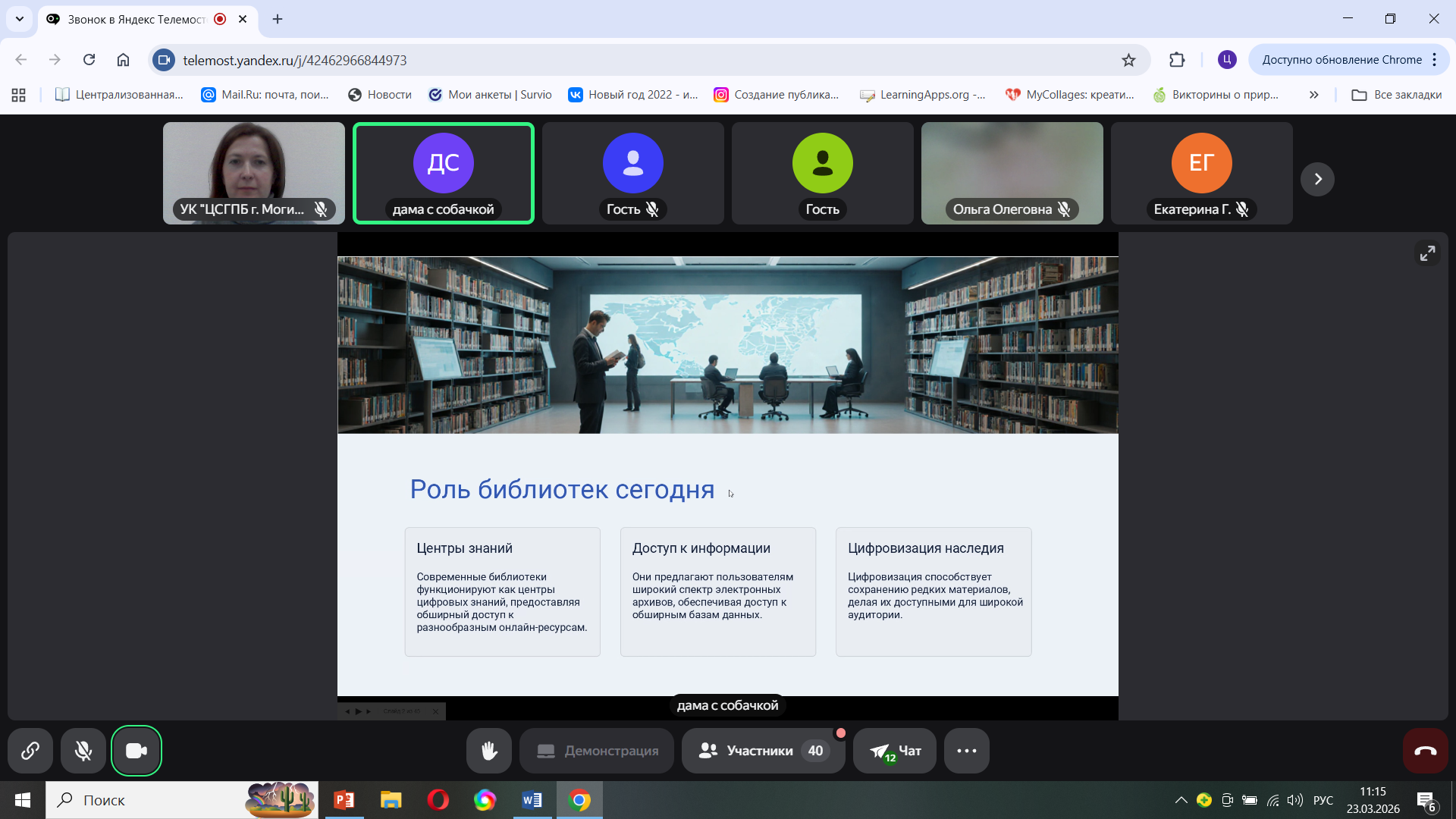The width and height of the screenshot is (1456, 819).
Task: Open more options with three dots button
Action: (966, 751)
